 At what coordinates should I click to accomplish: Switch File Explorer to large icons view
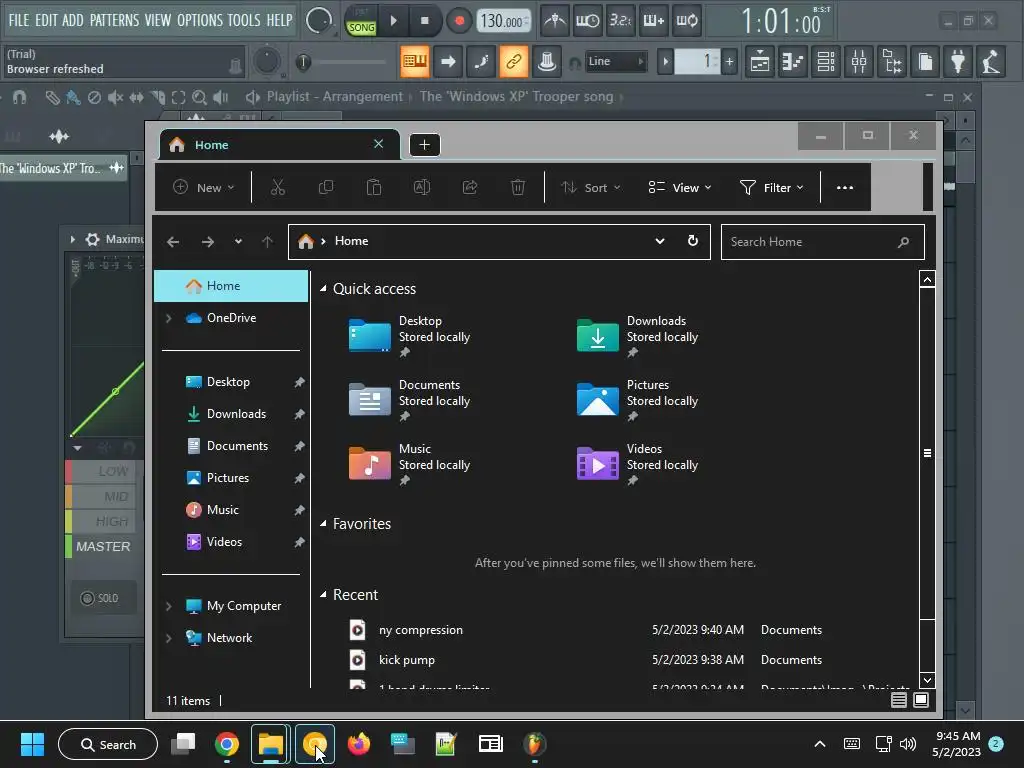921,700
